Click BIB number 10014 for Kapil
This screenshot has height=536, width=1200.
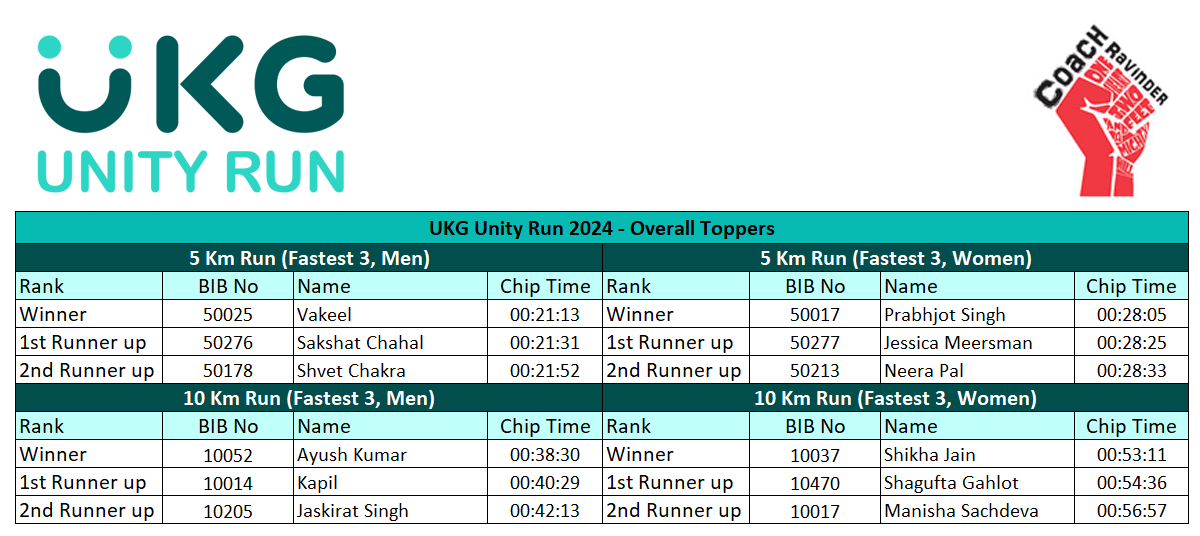(x=228, y=482)
